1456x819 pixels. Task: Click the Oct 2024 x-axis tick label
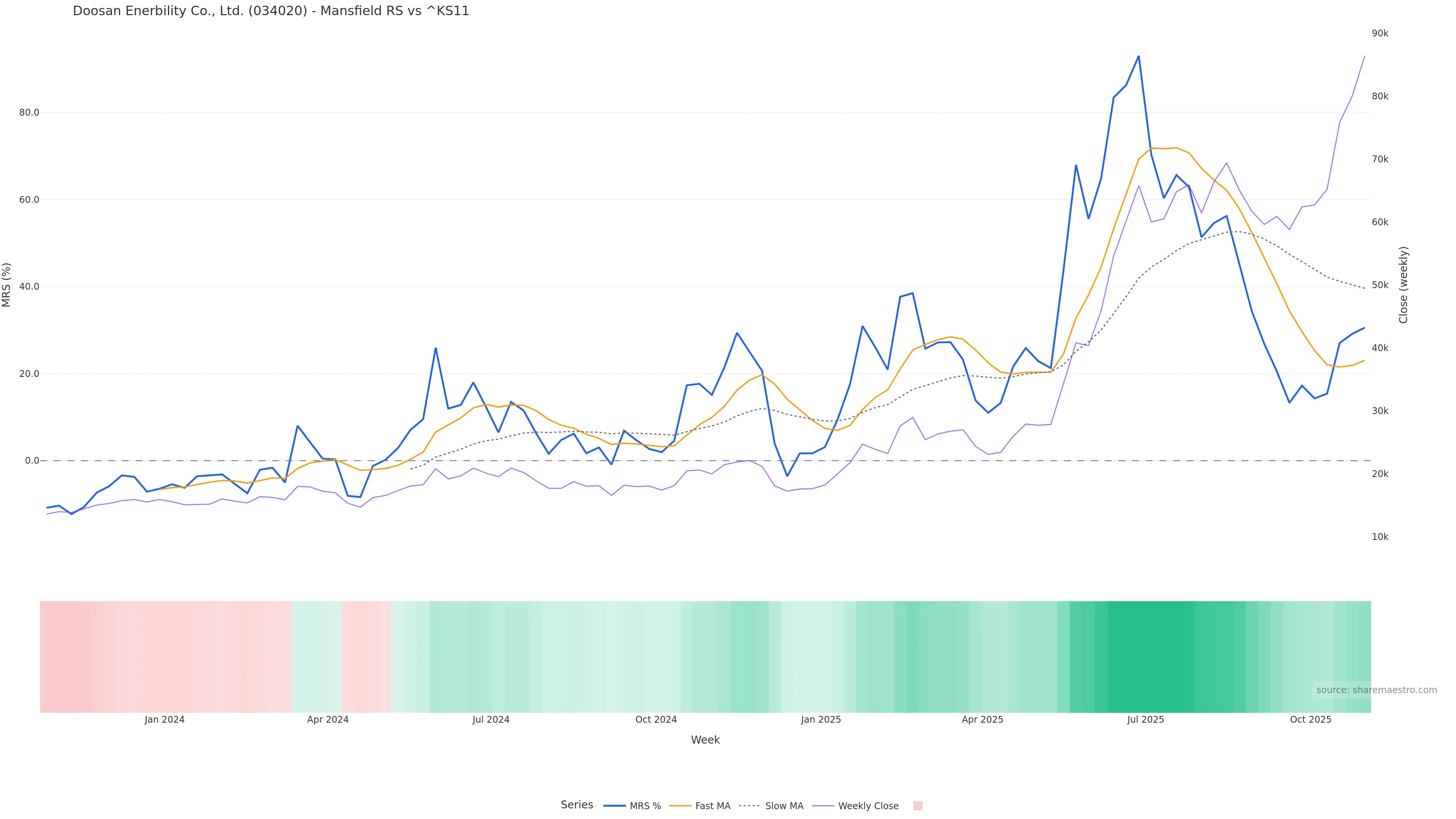coord(656,720)
